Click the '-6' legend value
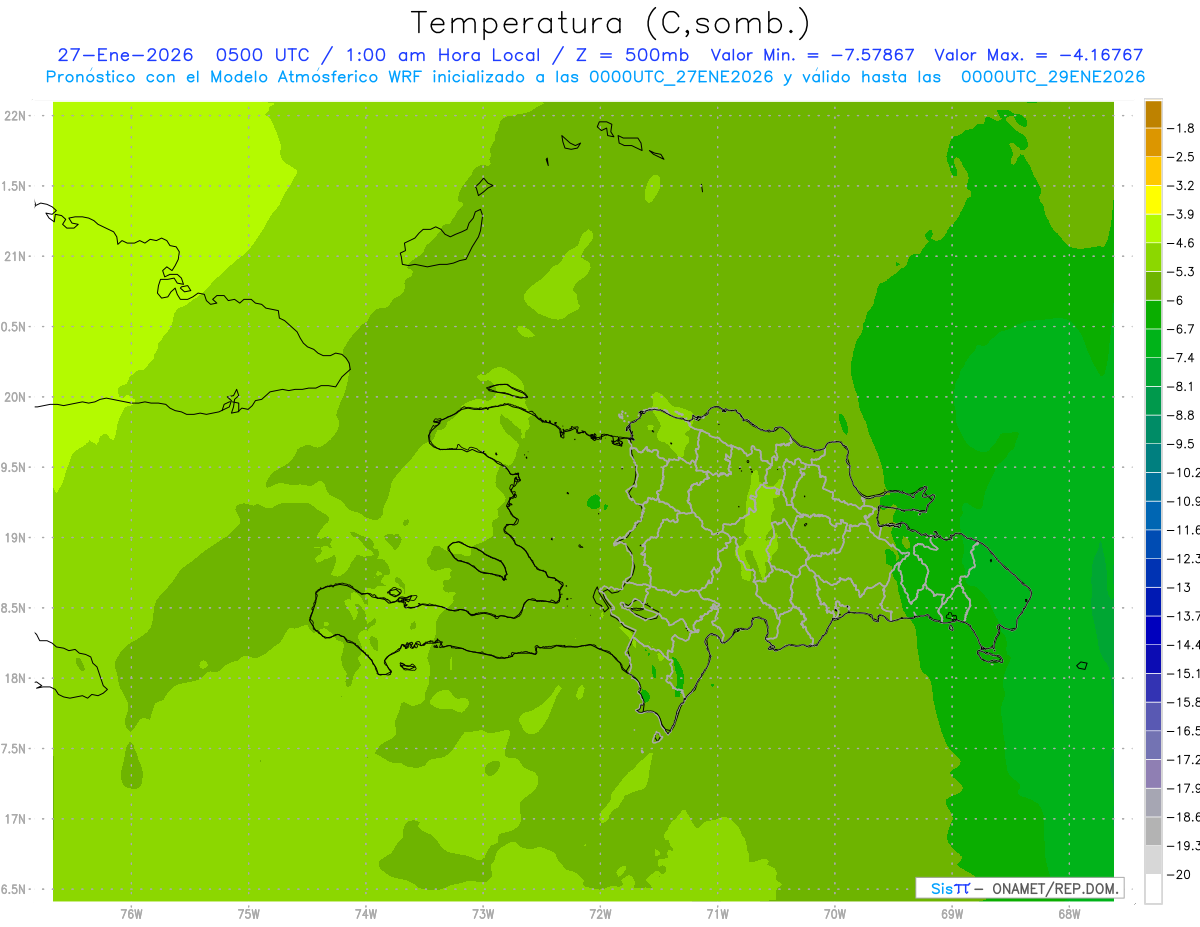 pos(1174,300)
